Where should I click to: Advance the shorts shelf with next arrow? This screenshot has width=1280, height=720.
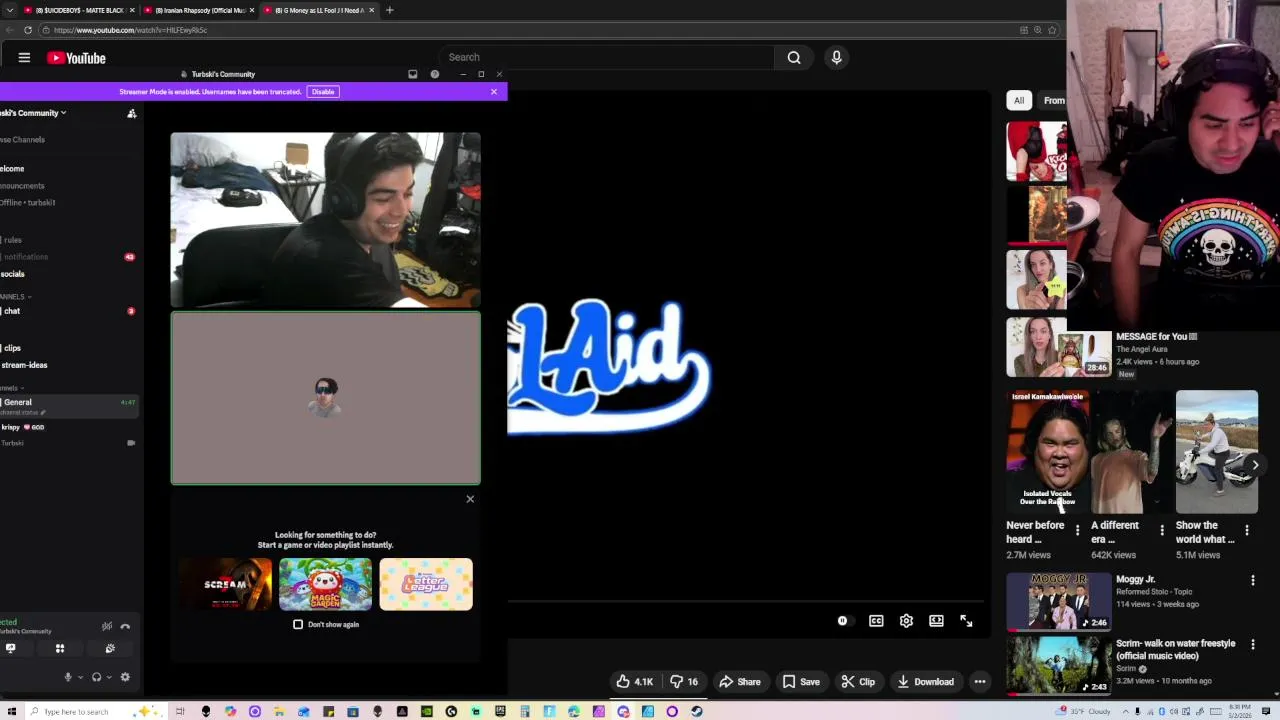(1255, 465)
